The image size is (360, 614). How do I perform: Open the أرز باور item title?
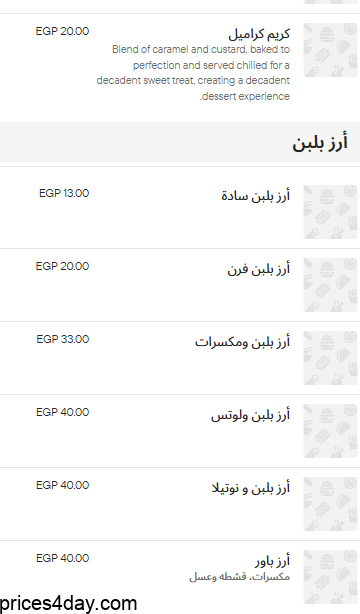point(272,561)
